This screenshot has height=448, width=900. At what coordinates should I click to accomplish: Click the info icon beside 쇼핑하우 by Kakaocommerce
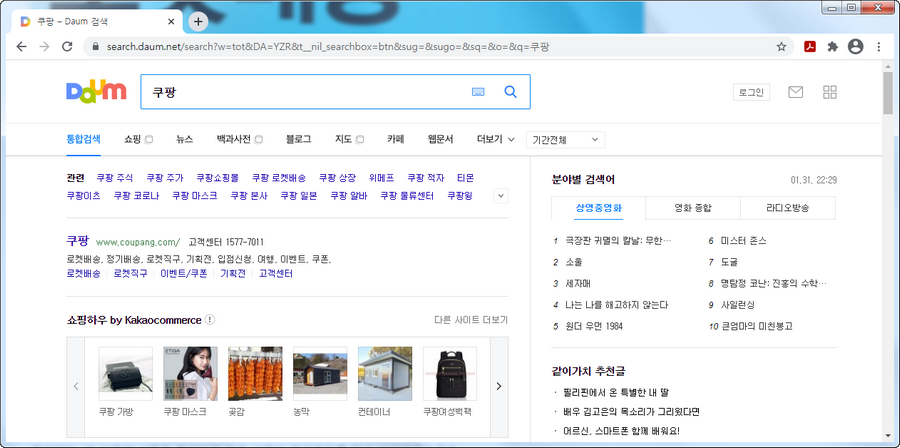point(210,320)
